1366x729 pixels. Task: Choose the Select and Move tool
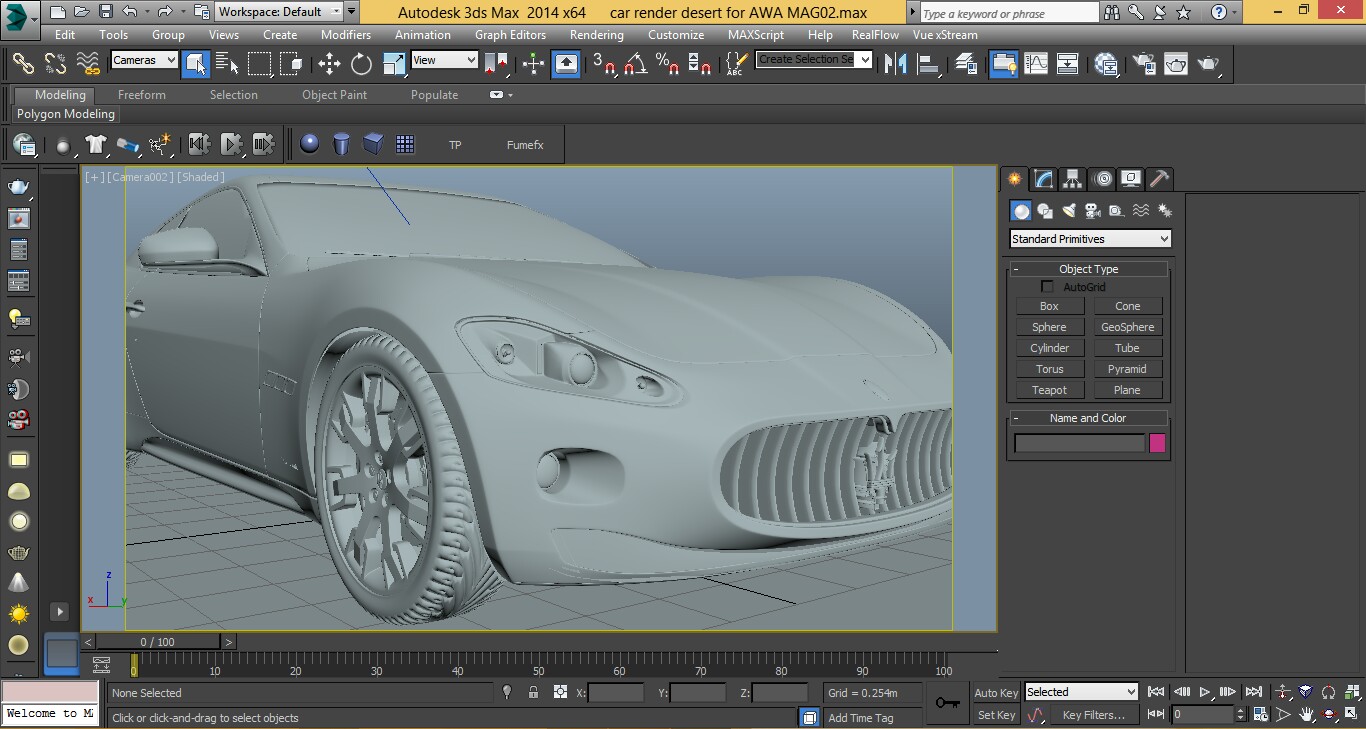(x=329, y=63)
